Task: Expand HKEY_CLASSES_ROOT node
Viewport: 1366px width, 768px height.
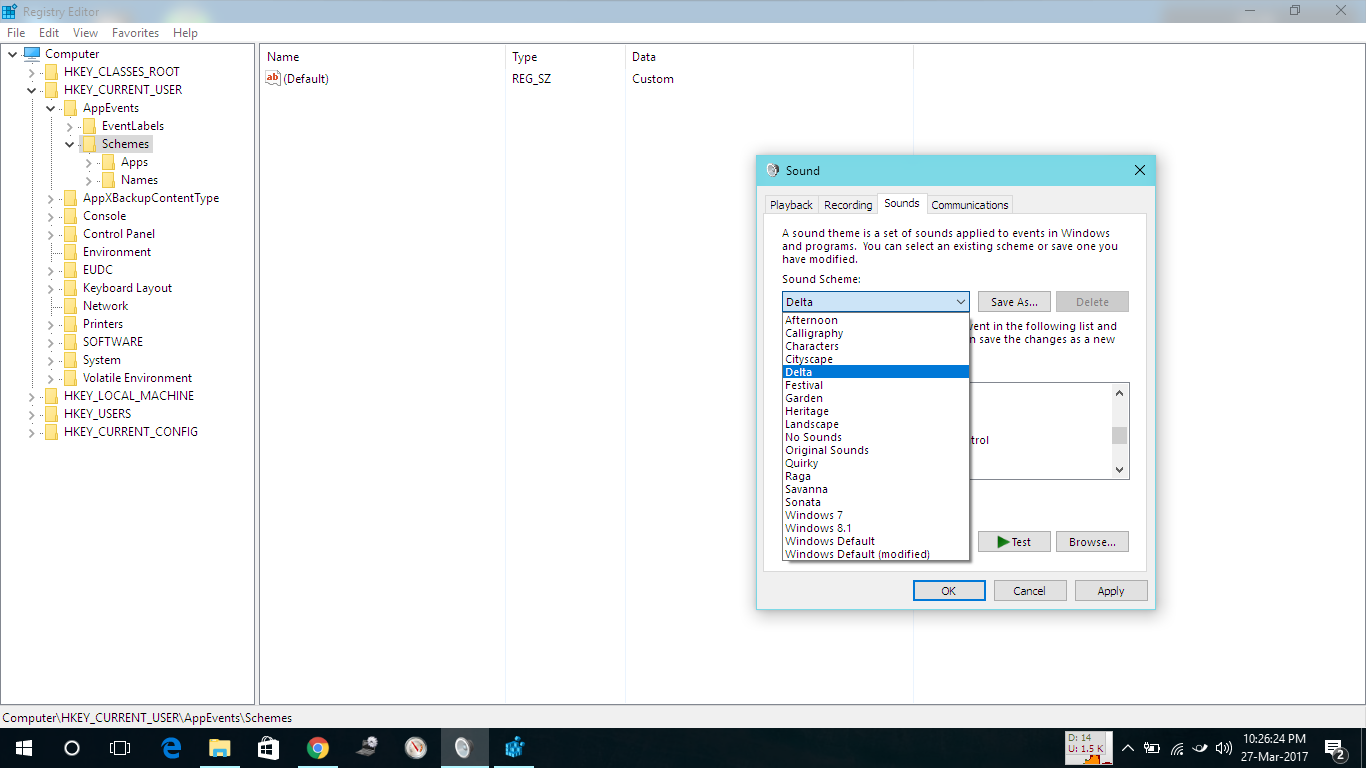Action: tap(31, 72)
